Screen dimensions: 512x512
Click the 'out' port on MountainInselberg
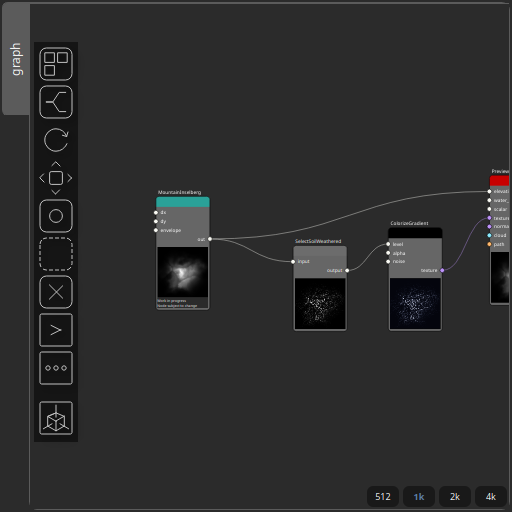[210, 239]
